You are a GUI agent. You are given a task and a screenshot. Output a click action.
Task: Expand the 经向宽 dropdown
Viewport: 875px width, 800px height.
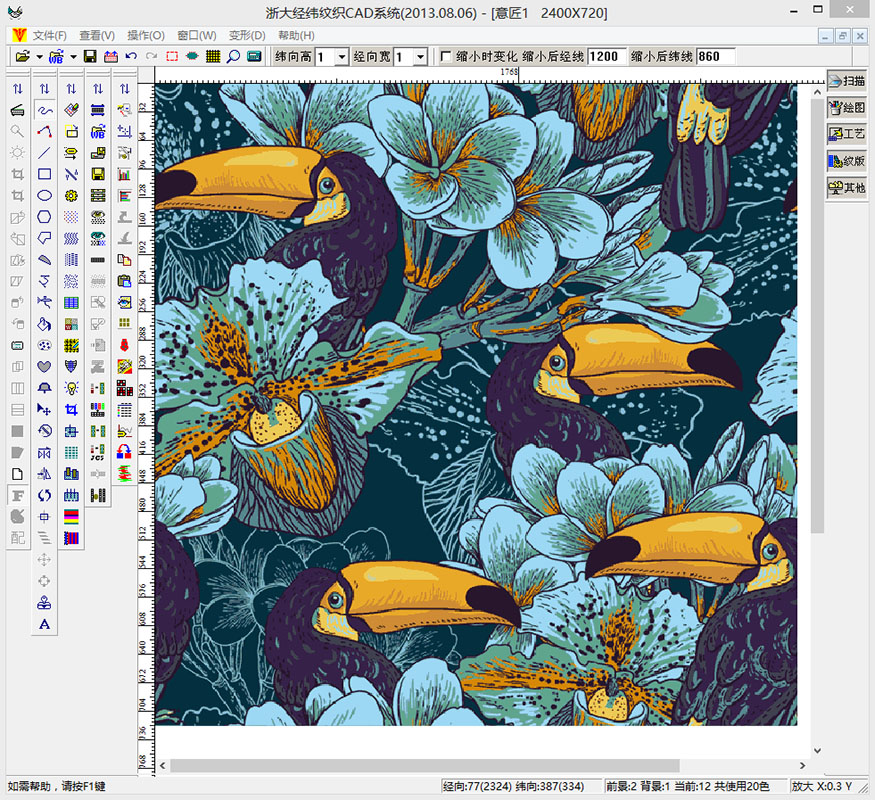420,57
